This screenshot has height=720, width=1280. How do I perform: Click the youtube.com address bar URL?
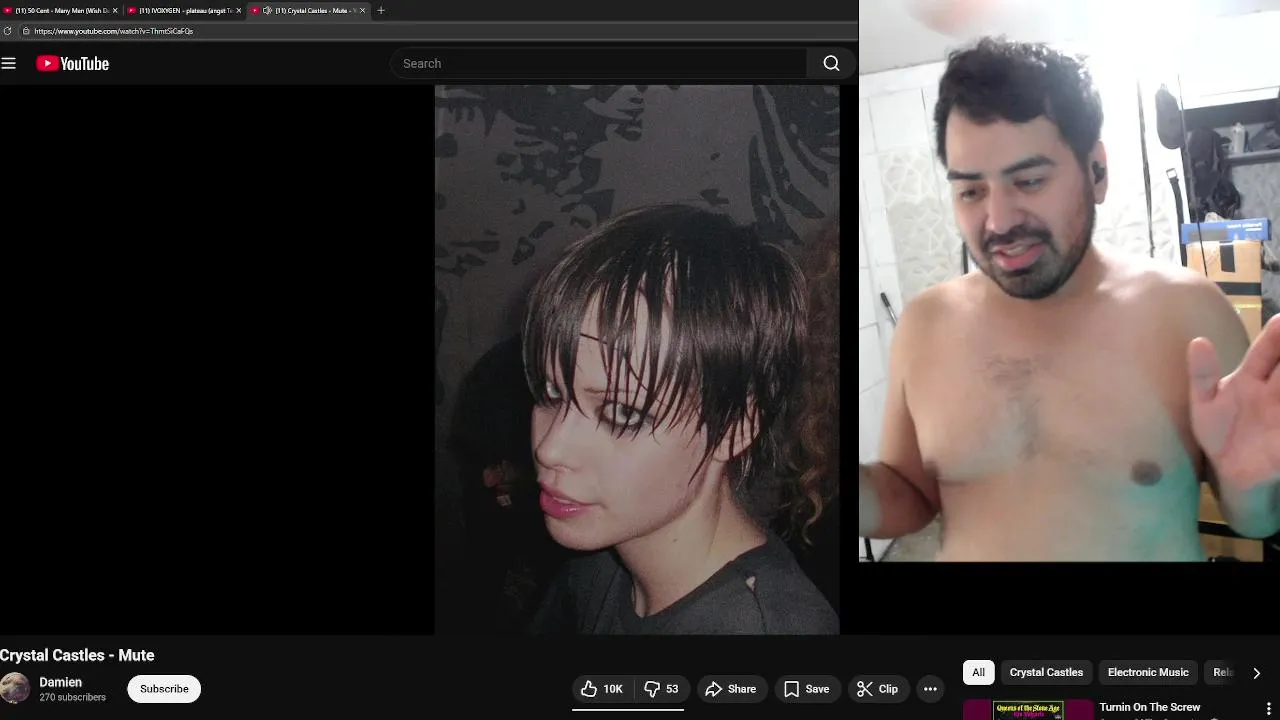113,31
